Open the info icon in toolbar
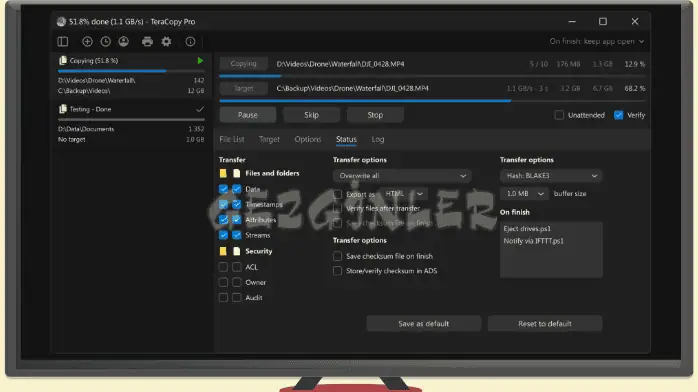698x392 pixels. [x=190, y=41]
